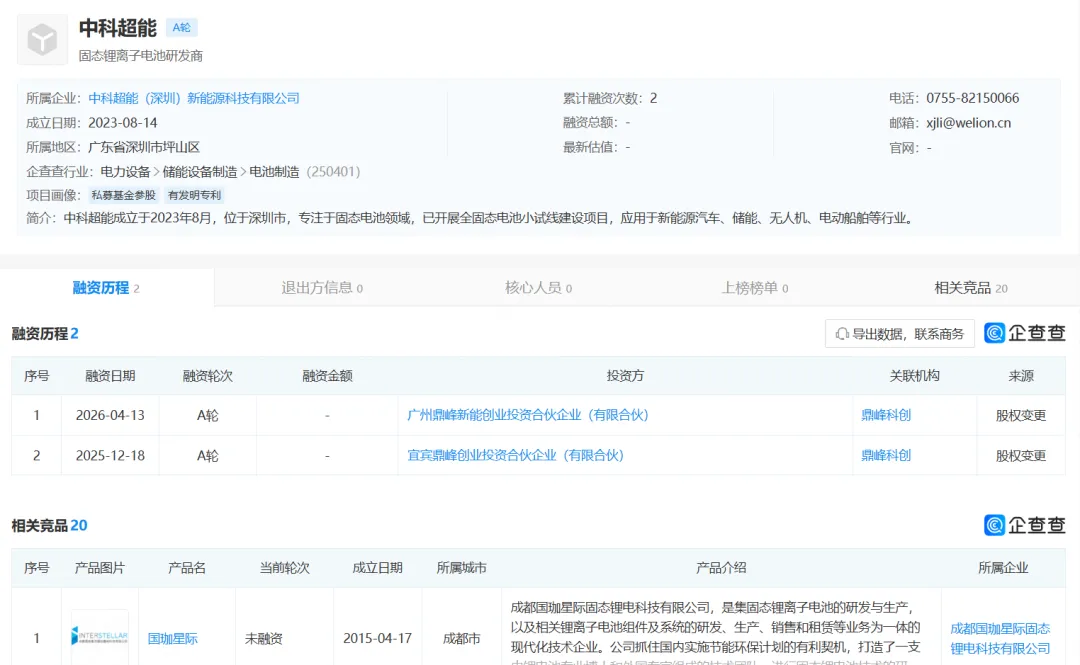Viewport: 1080px width, 665px height.
Task: Click the 2015-04-17 date cell
Action: (x=377, y=638)
